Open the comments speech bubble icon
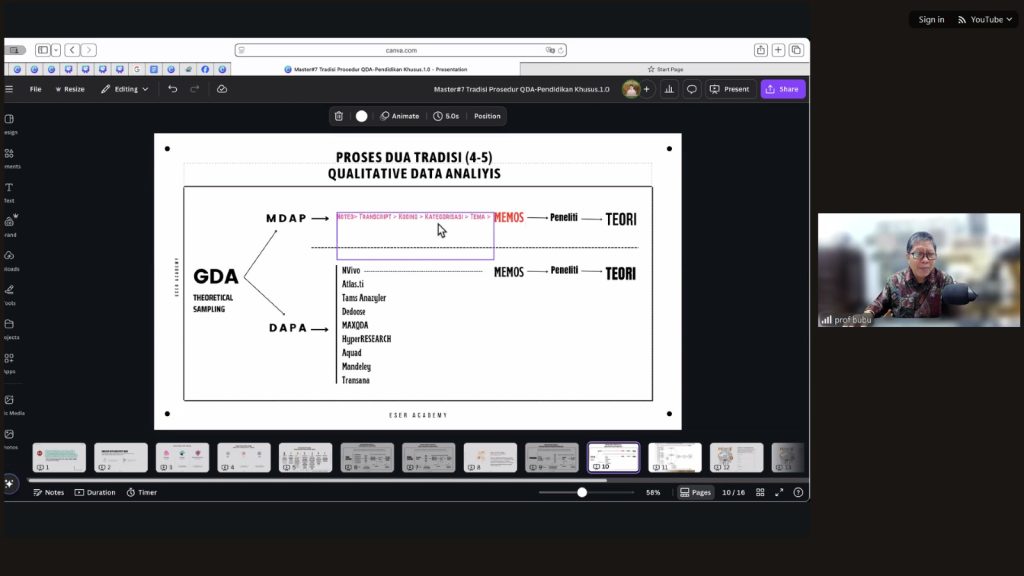This screenshot has height=576, width=1024. 691,89
